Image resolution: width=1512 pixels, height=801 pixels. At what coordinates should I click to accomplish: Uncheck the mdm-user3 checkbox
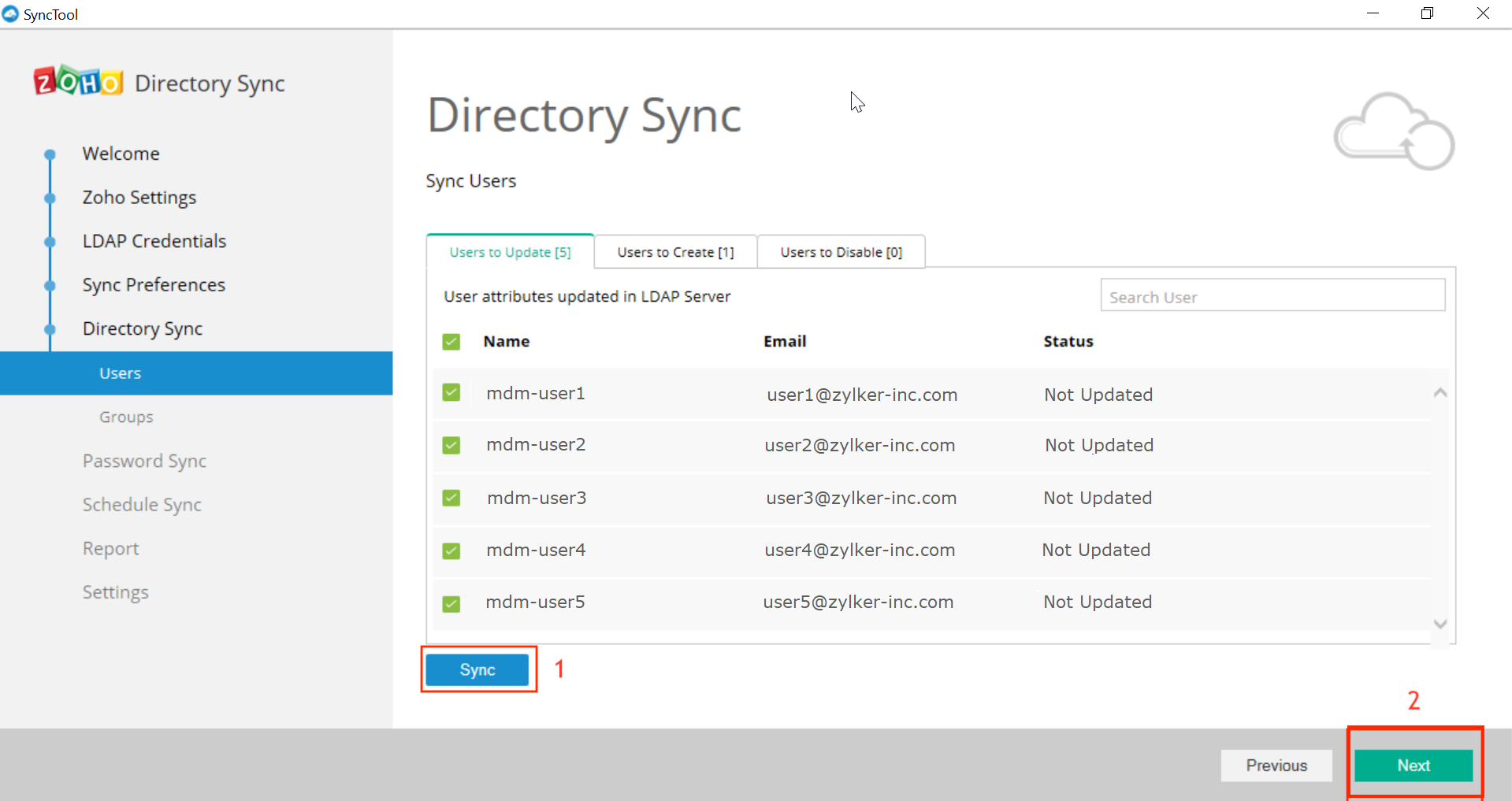point(451,498)
